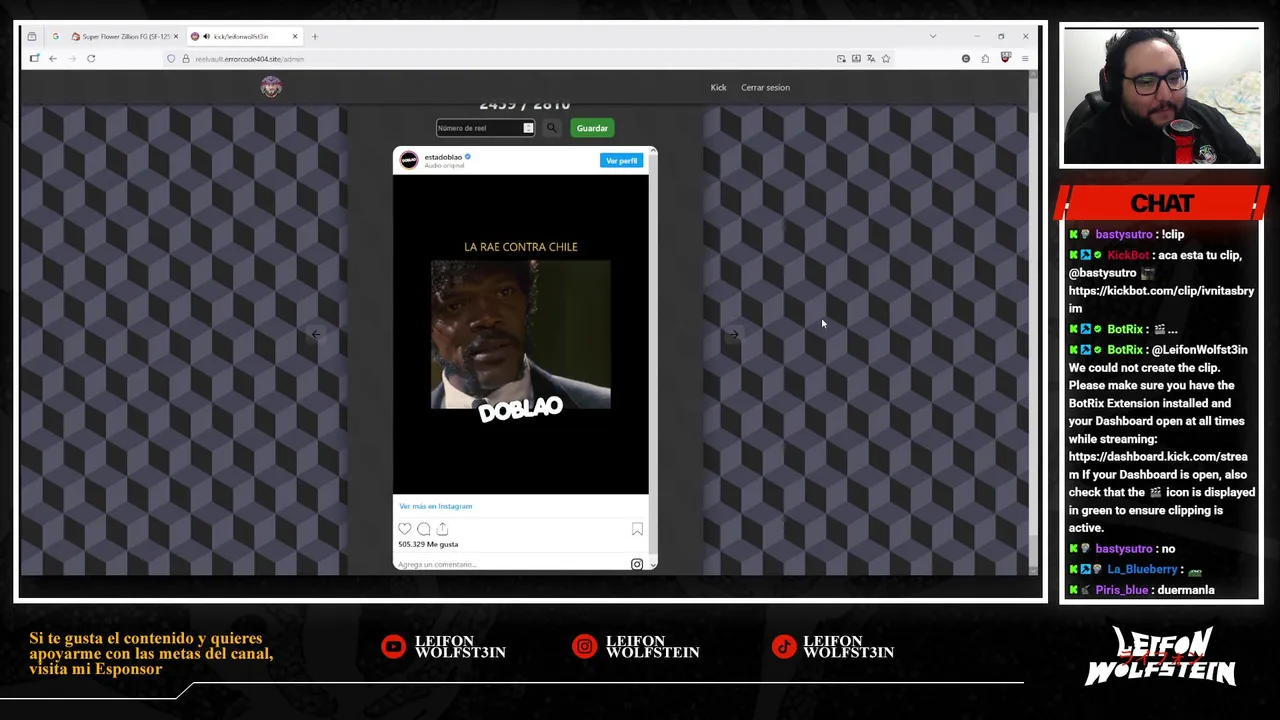
Task: Click the browser back arrow
Action: tap(53, 59)
